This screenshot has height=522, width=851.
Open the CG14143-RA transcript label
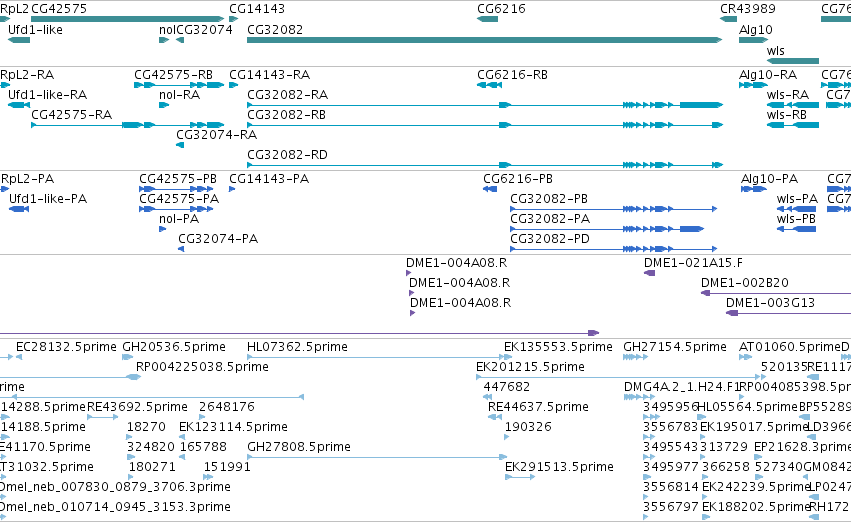pos(270,75)
